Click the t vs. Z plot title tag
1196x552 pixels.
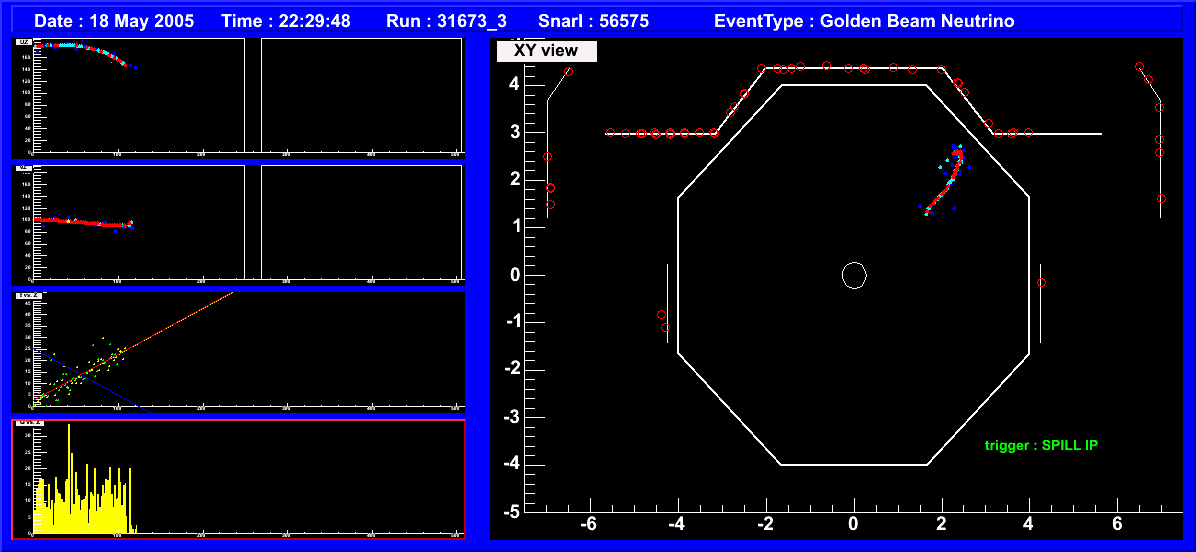point(28,296)
